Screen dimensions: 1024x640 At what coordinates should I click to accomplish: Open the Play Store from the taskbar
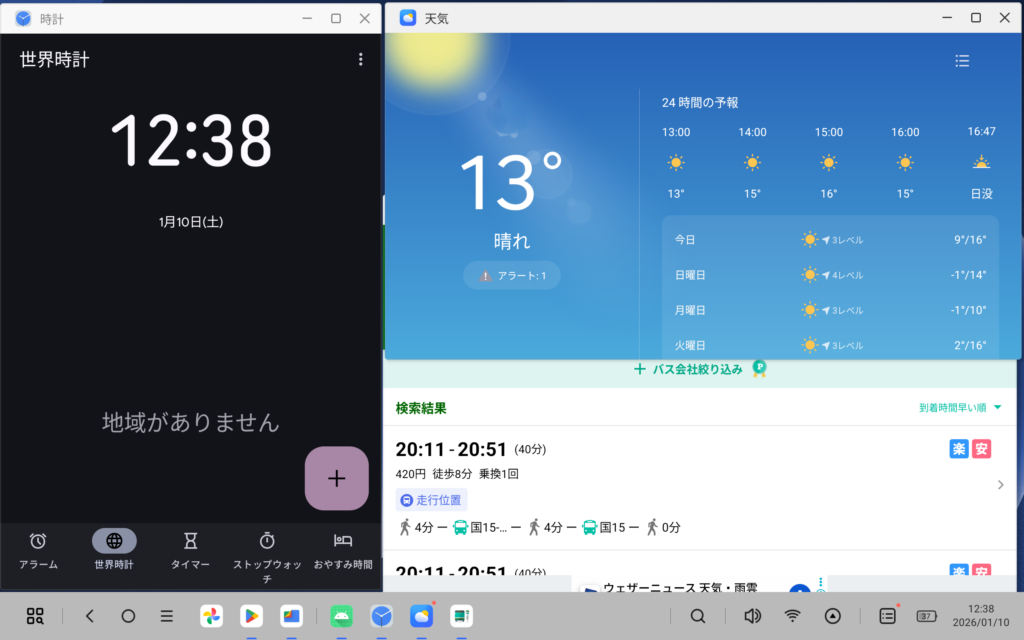(x=251, y=616)
